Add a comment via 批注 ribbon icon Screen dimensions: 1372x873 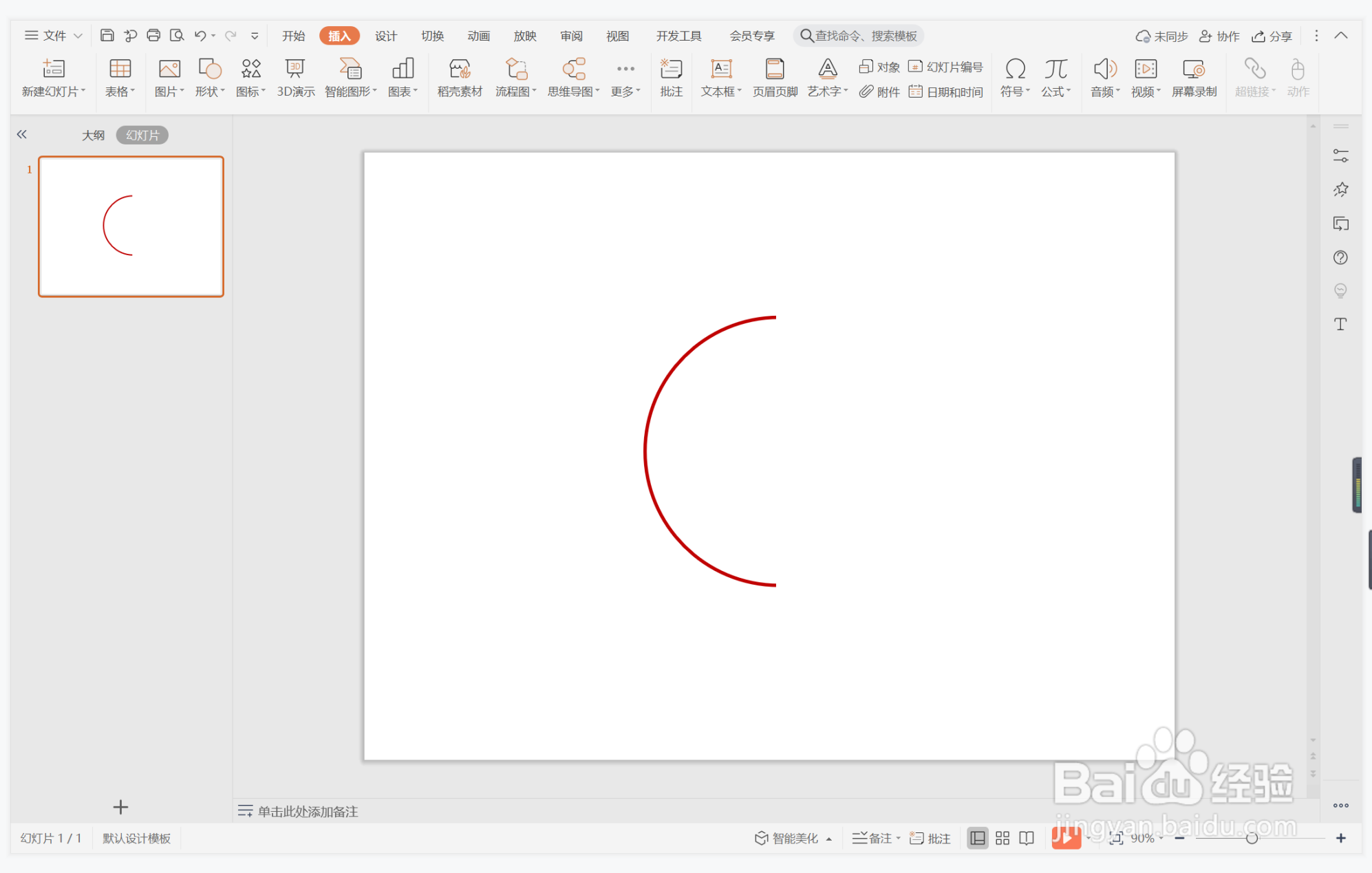pyautogui.click(x=671, y=78)
